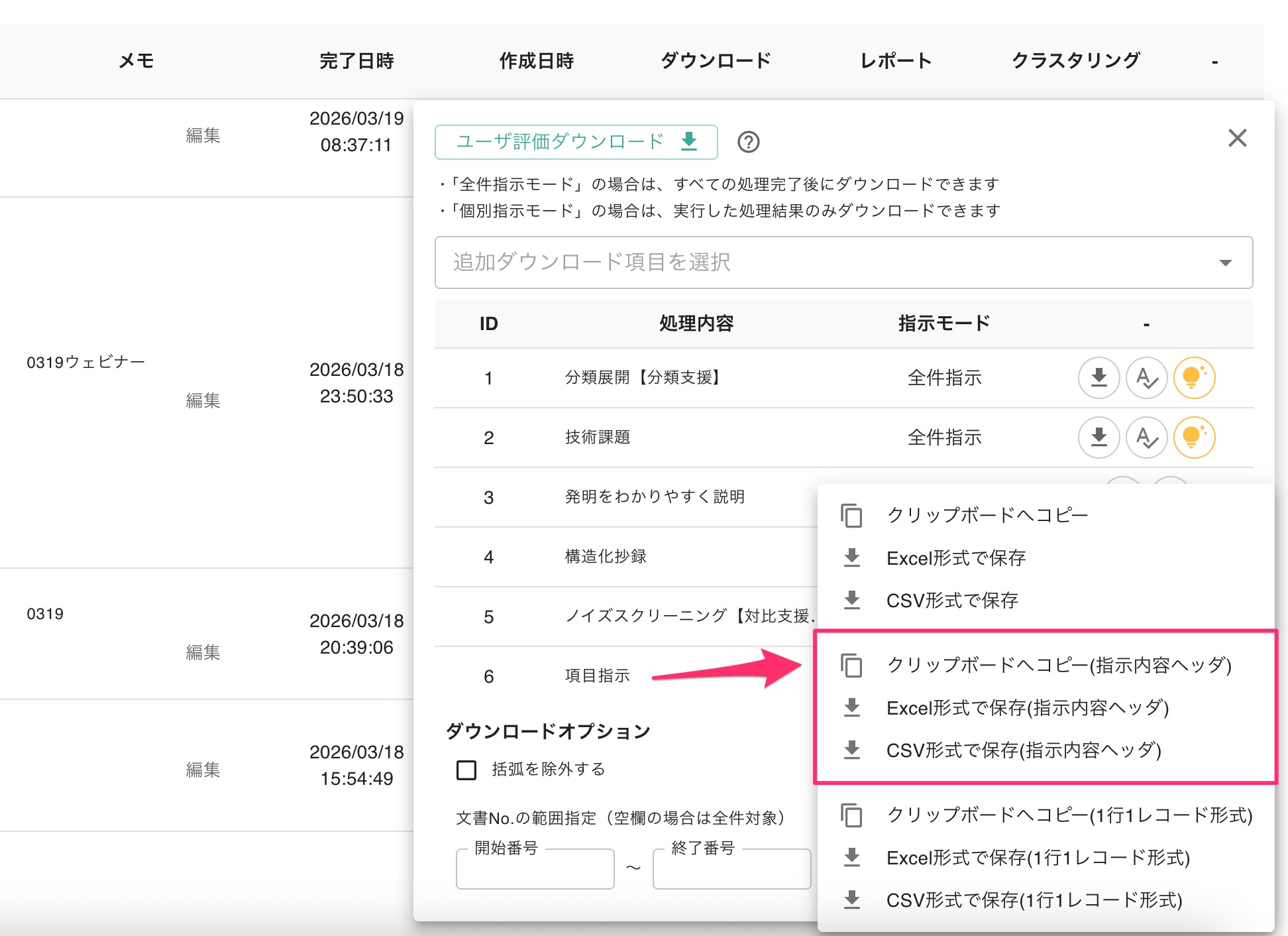The width and height of the screenshot is (1288, 936).
Task: Click lightbulb icon for row 1 分類展開
Action: 1194,378
